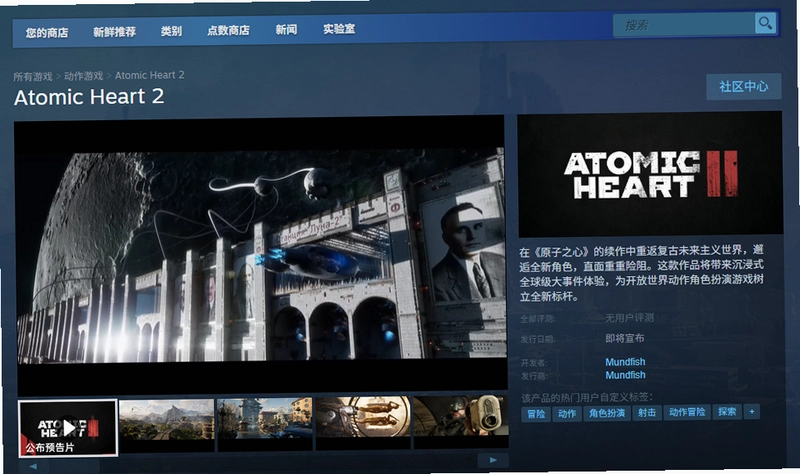Follow the 所有游戏 breadcrumb link
Image resolution: width=800 pixels, height=474 pixels.
coord(33,77)
